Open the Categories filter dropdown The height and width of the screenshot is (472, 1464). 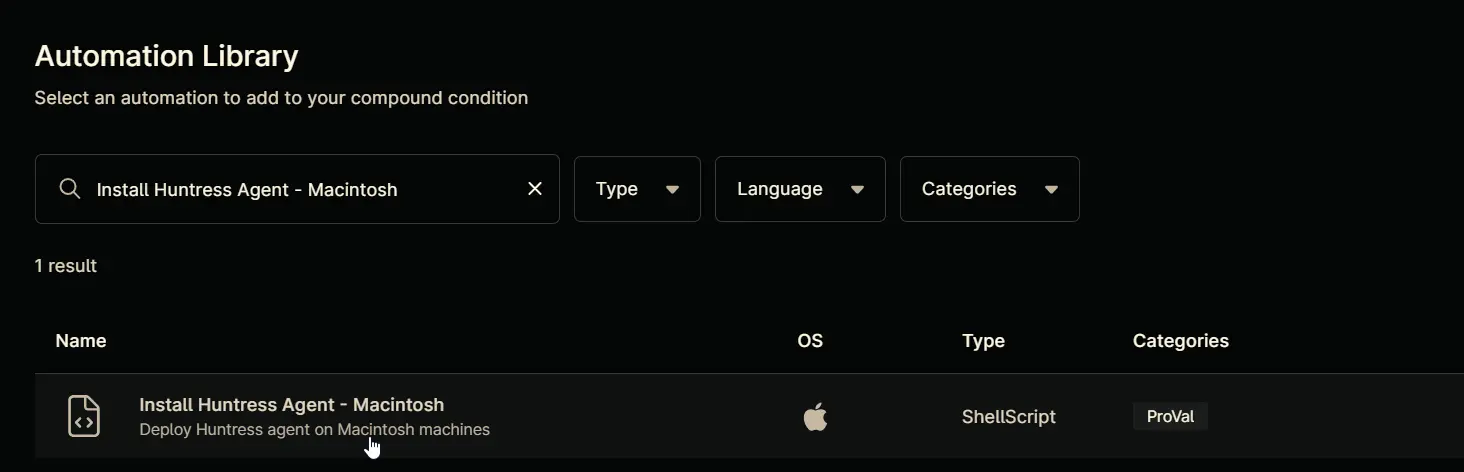click(990, 189)
